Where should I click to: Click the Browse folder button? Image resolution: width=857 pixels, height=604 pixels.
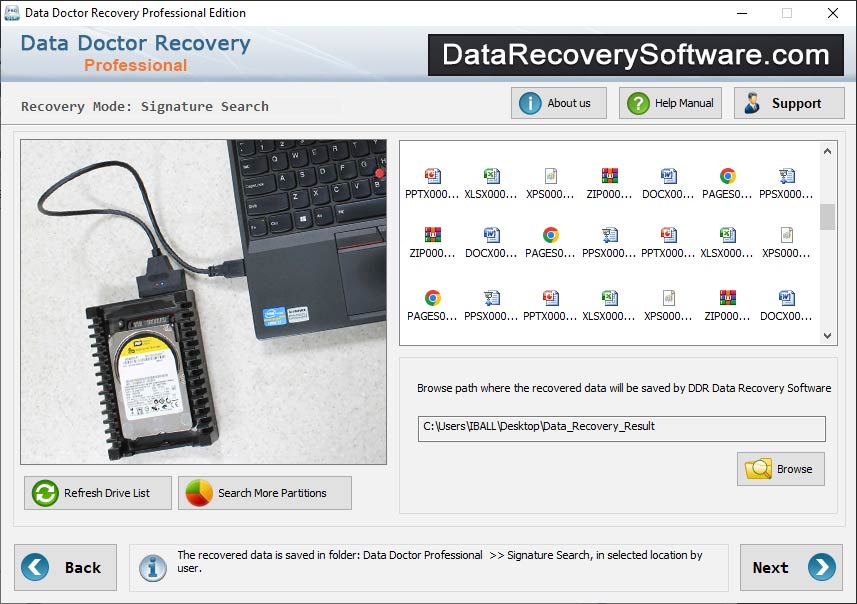pyautogui.click(x=780, y=469)
